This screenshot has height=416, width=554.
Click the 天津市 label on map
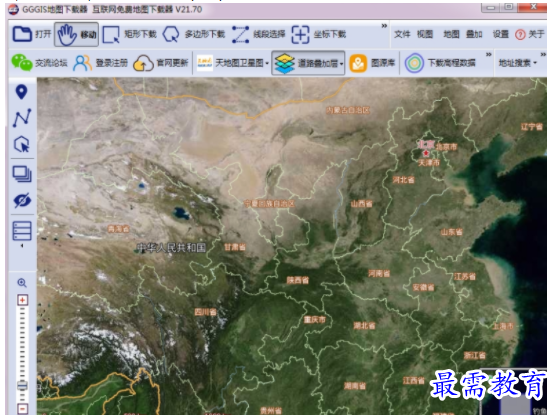(429, 163)
